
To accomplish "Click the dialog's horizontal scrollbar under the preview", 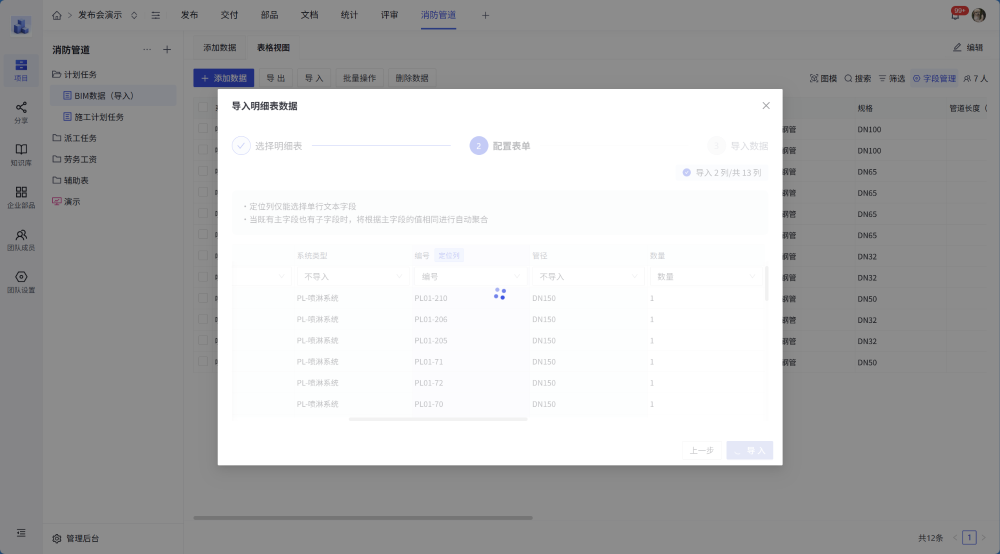I will (x=438, y=419).
